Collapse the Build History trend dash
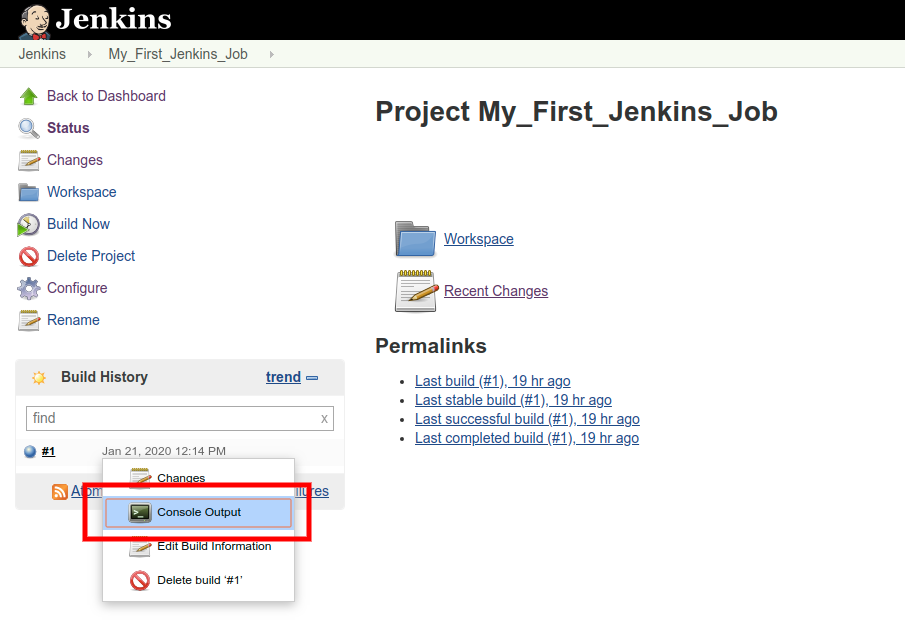 click(x=312, y=378)
